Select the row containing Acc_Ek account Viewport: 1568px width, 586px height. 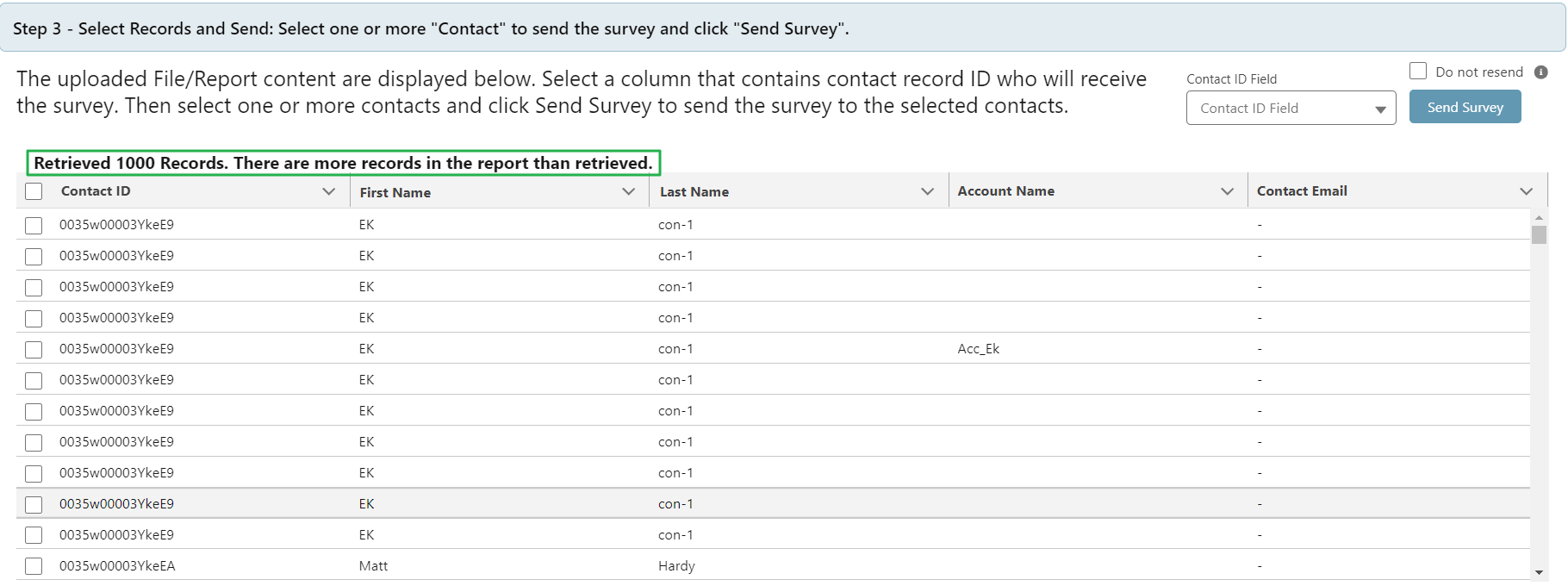(x=603, y=349)
